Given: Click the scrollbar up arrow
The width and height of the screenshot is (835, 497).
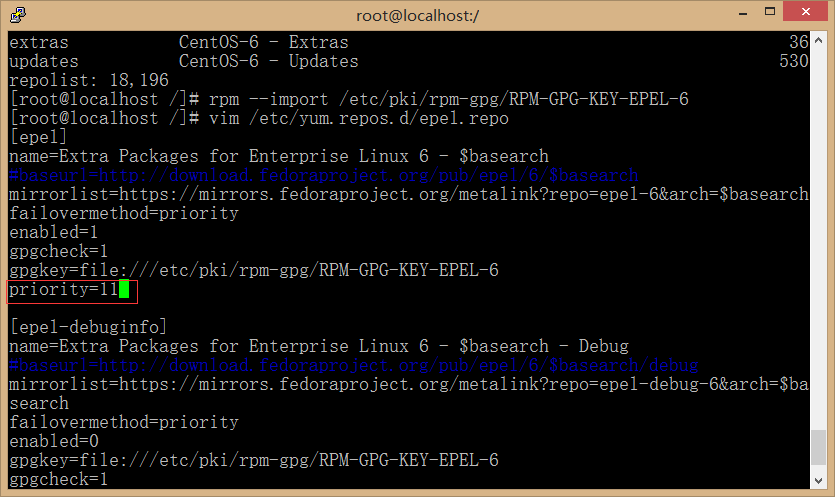Looking at the screenshot, I should (x=819, y=41).
